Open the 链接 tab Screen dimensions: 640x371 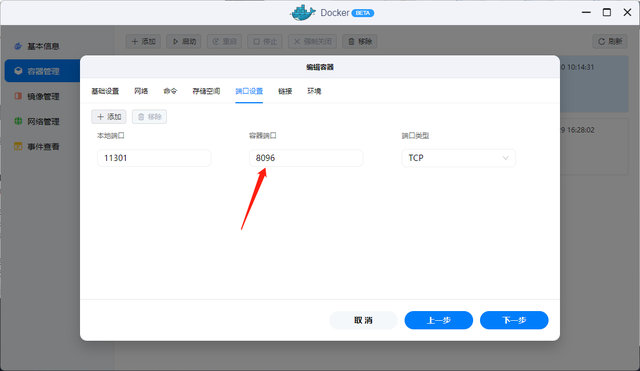click(x=285, y=91)
